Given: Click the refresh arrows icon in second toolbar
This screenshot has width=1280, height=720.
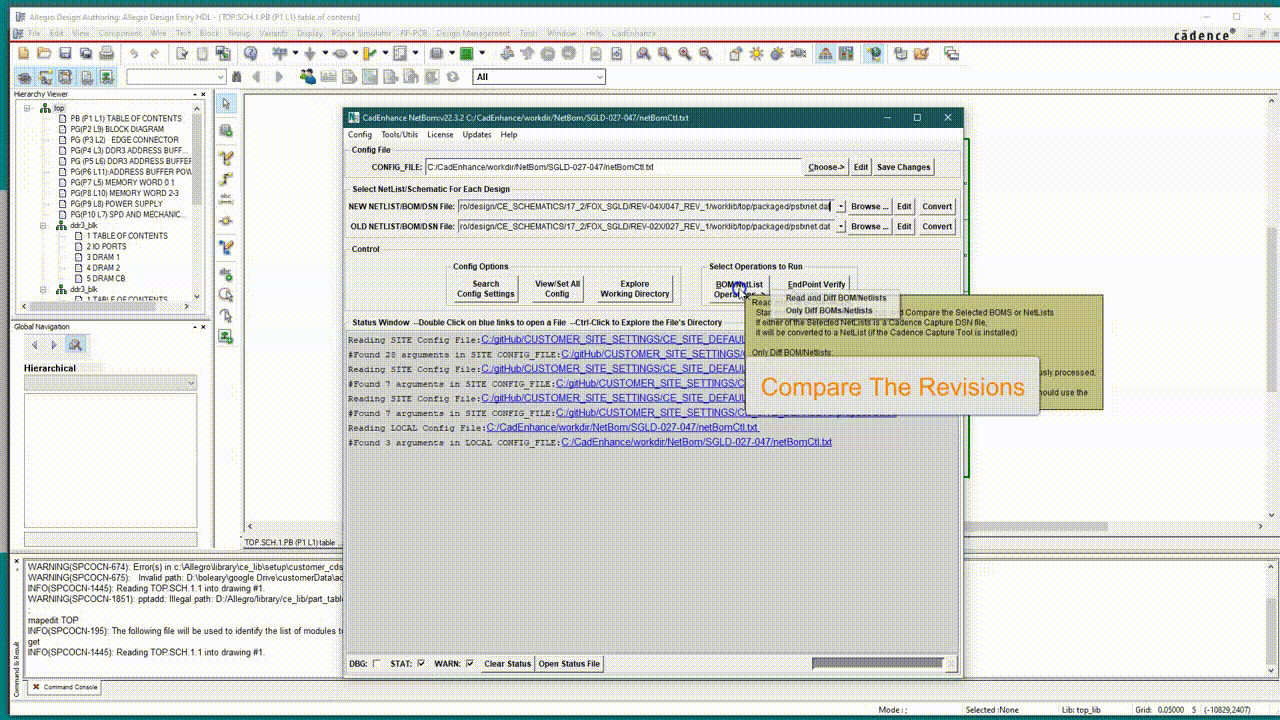Looking at the screenshot, I should pyautogui.click(x=453, y=77).
